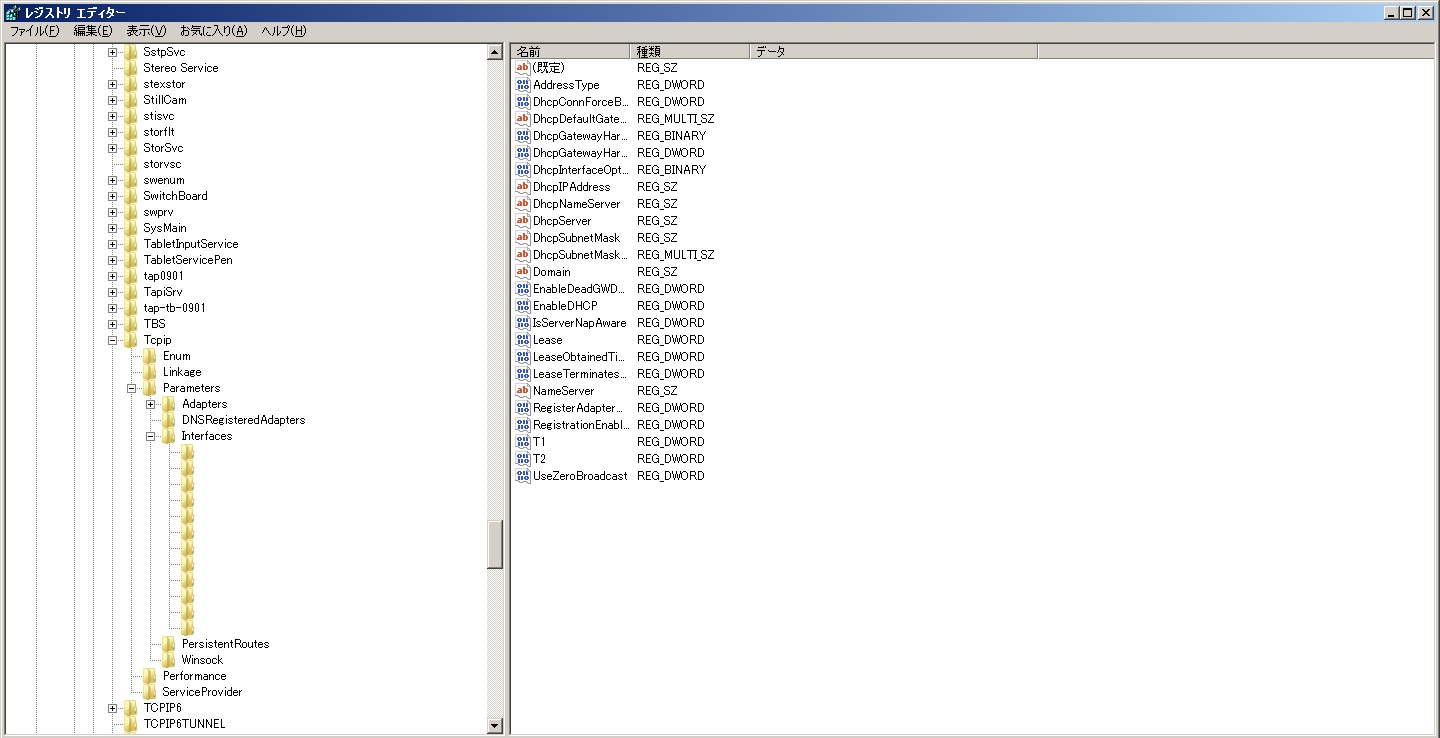Image resolution: width=1440 pixels, height=738 pixels.
Task: Open the 表示(V) menu
Action: coord(146,31)
